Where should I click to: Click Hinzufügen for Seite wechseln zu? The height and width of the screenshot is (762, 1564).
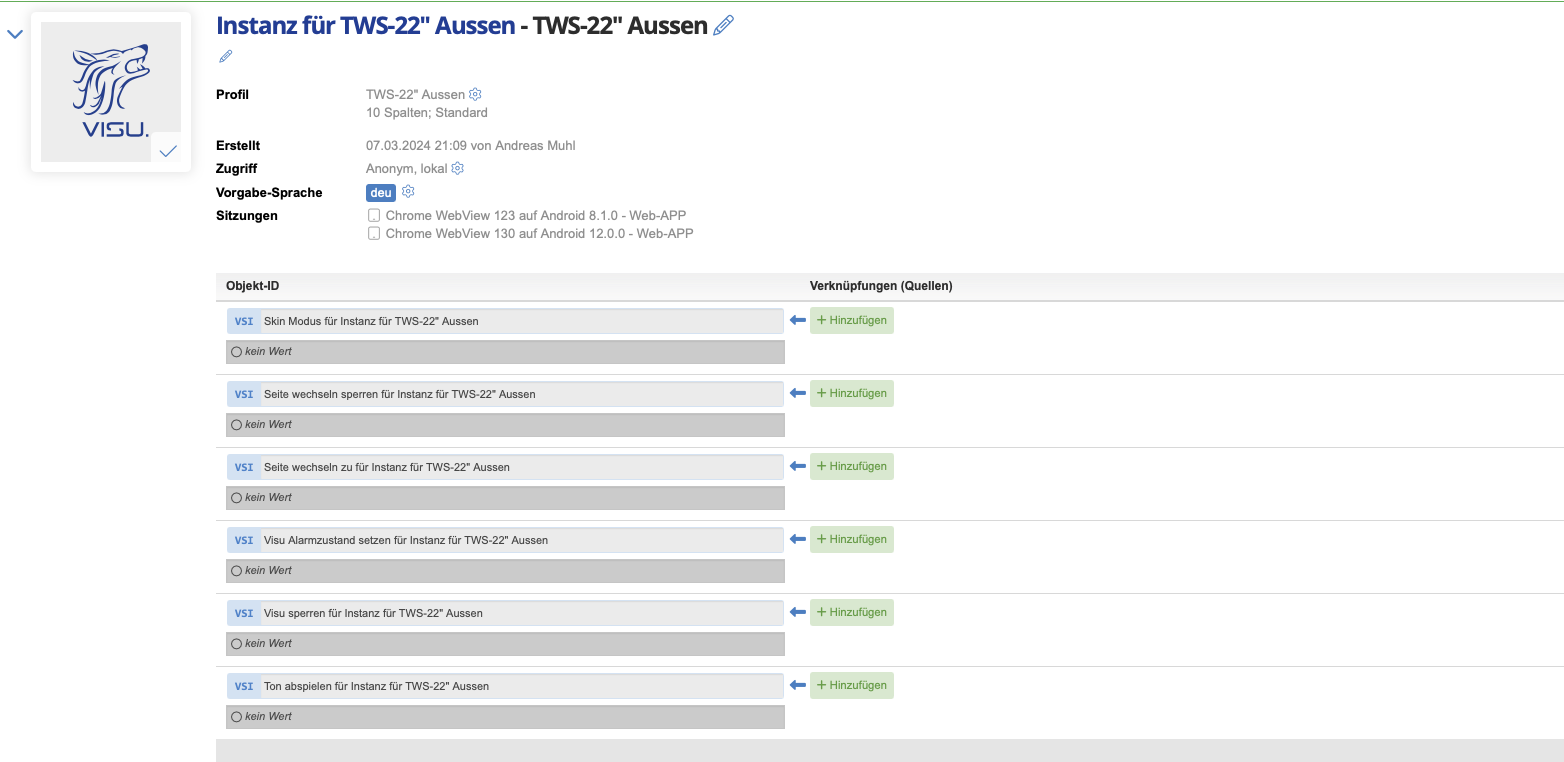(x=851, y=466)
